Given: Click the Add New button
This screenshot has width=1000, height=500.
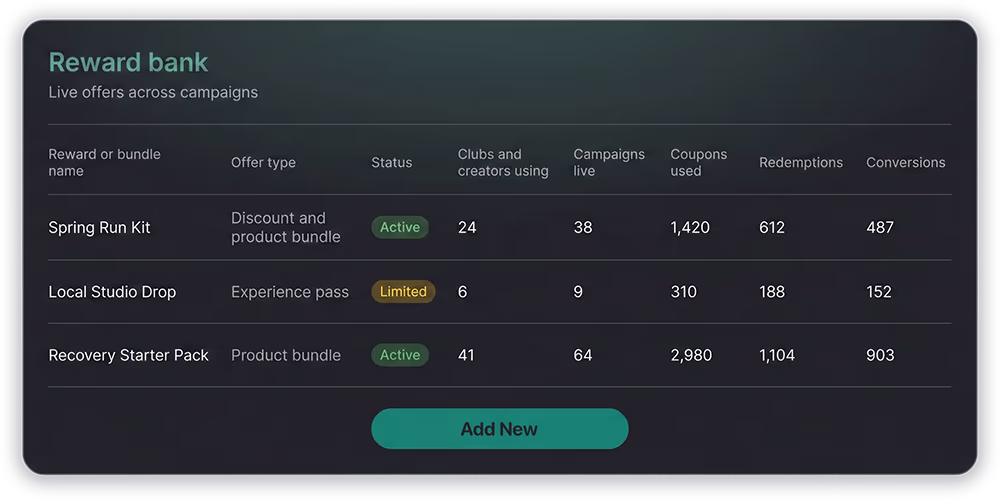Looking at the screenshot, I should pos(499,429).
